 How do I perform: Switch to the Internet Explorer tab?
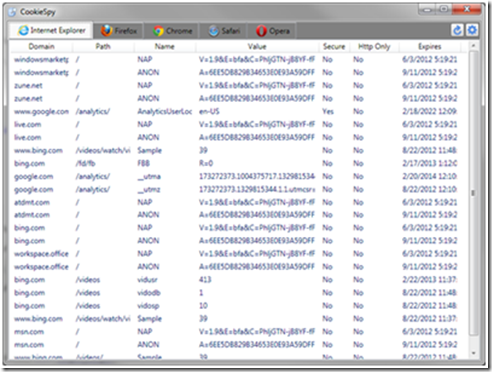coord(51,31)
